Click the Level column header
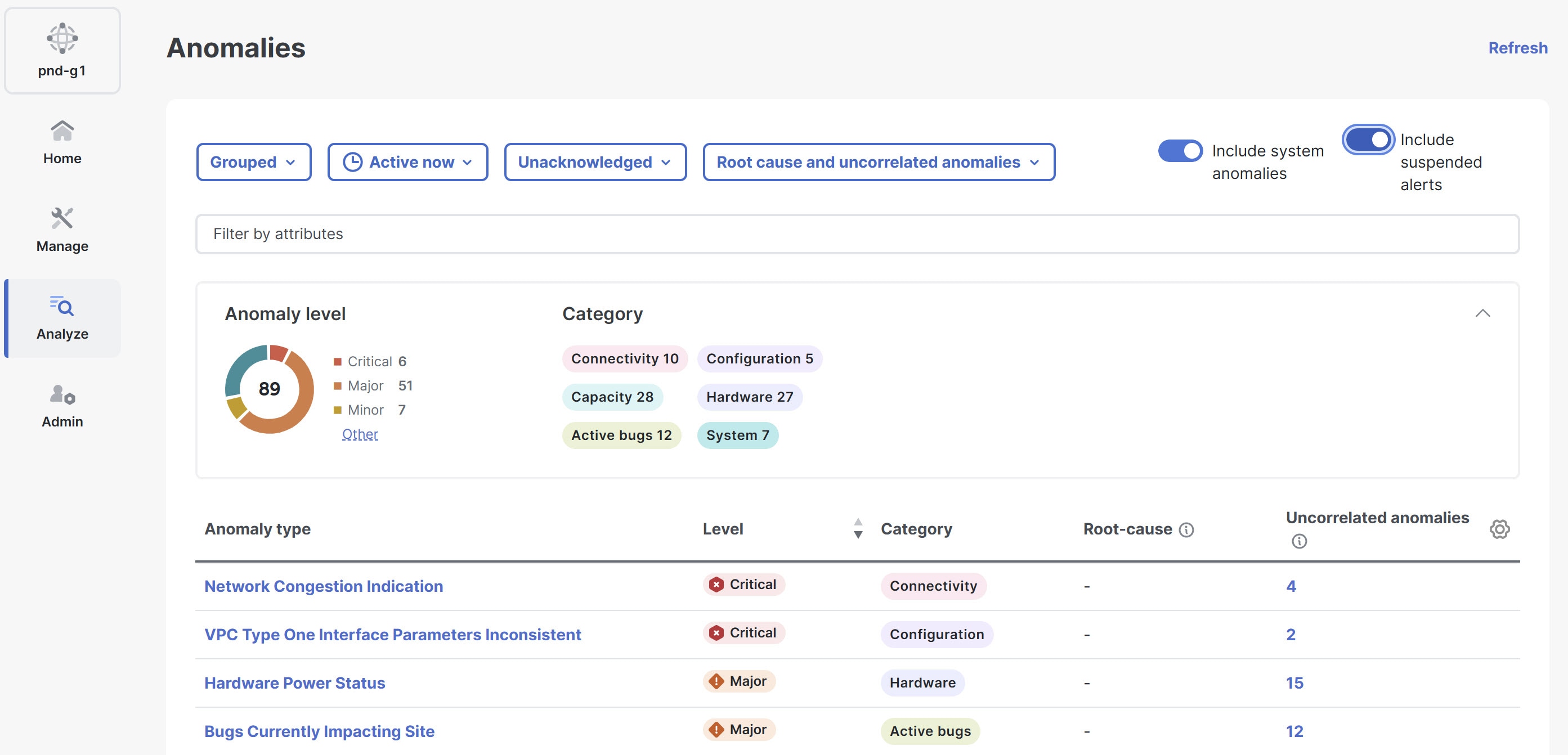The image size is (1568, 755). pos(723,529)
